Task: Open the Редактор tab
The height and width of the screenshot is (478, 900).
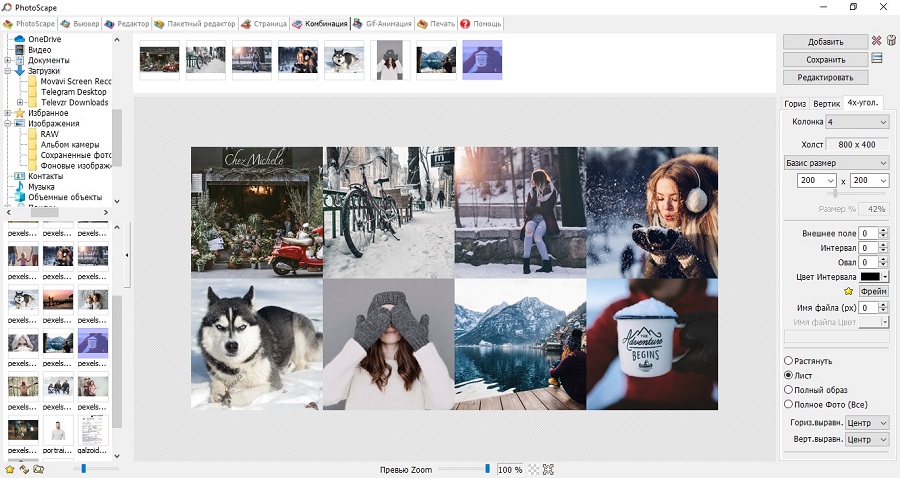Action: pos(127,24)
